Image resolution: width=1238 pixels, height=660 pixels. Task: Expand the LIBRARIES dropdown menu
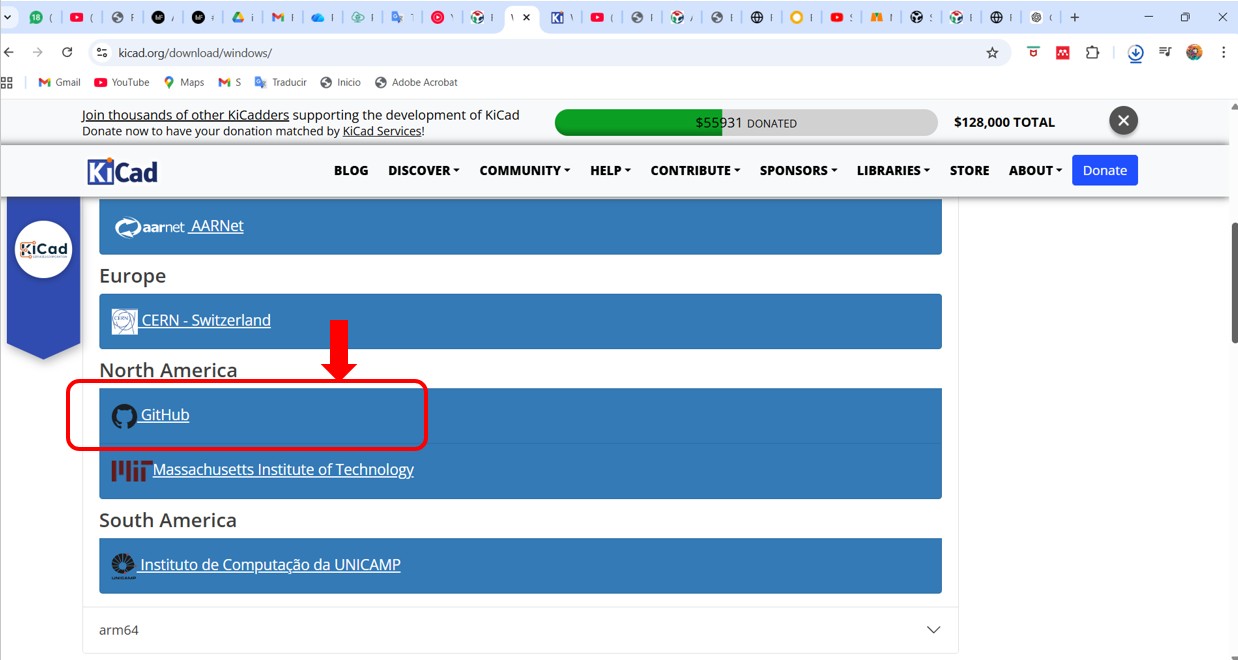click(x=893, y=171)
